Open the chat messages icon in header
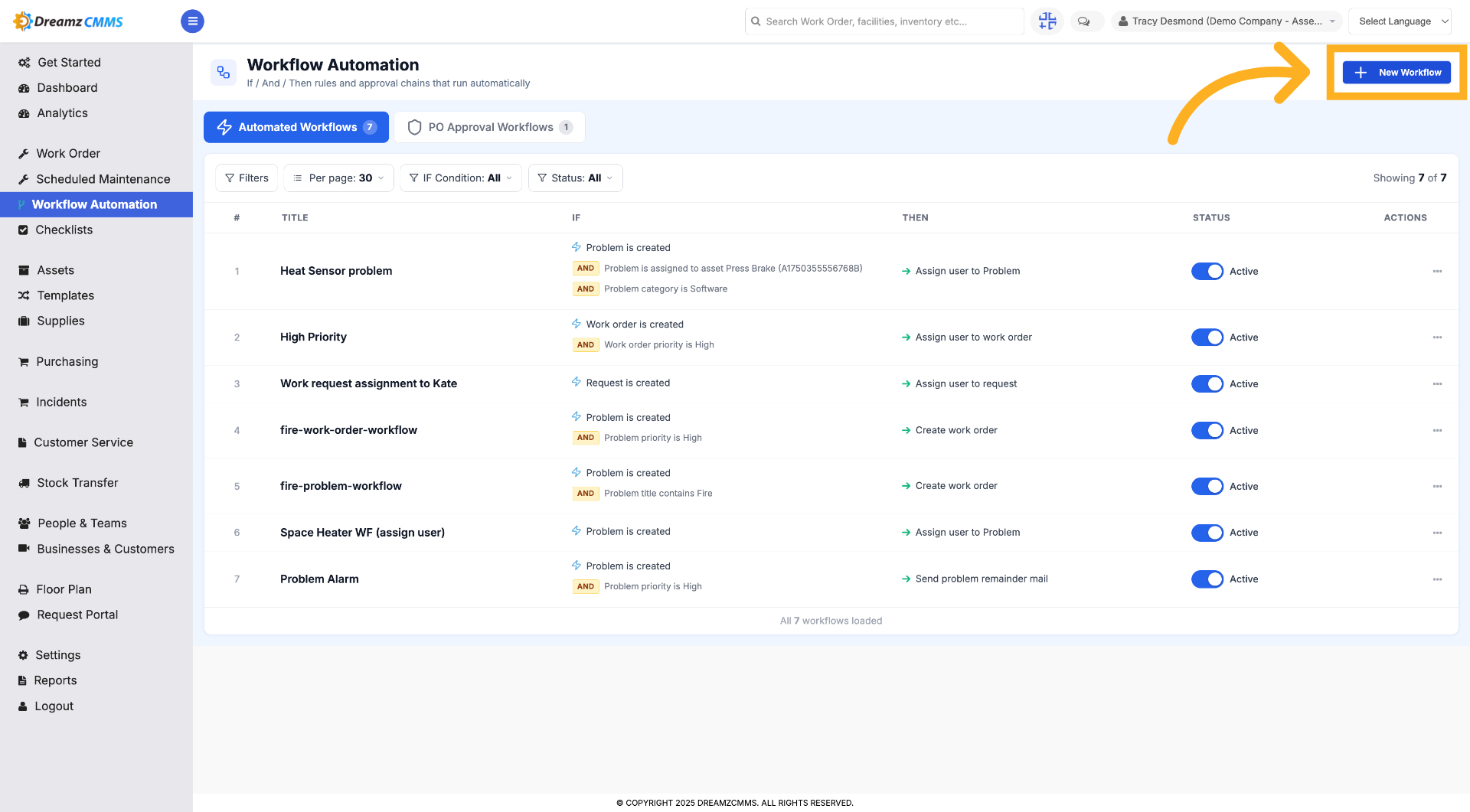This screenshot has height=812, width=1470. [1084, 21]
